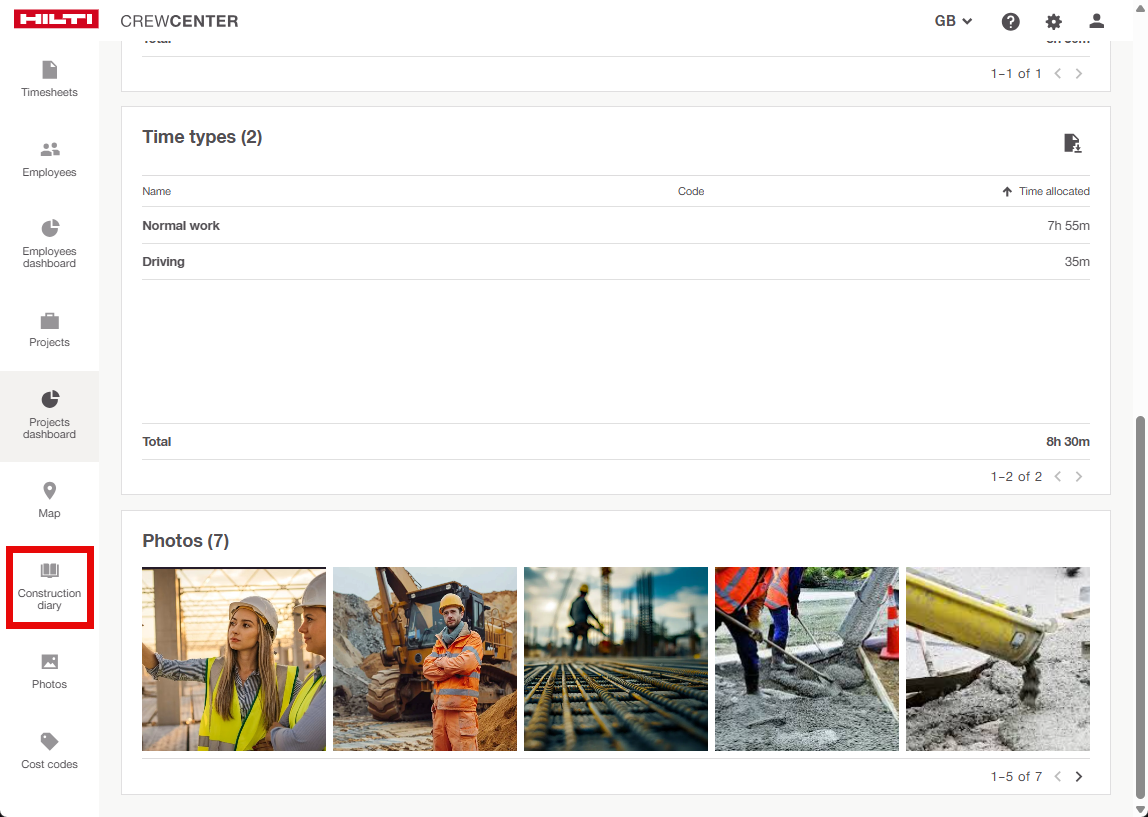The width and height of the screenshot is (1148, 817).
Task: Open the user account menu
Action: (1096, 21)
